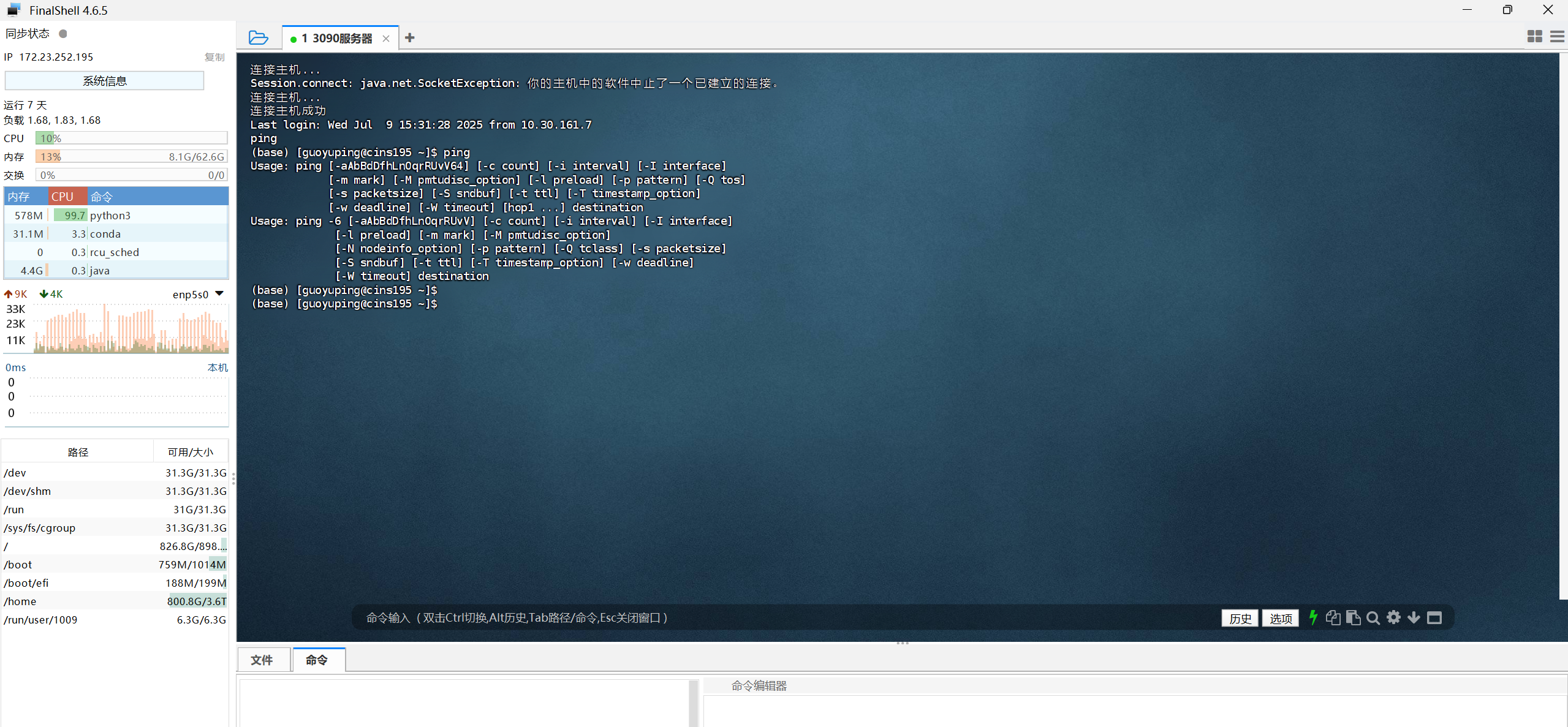Select the /boot/efi disk row
Viewport: 1568px width, 727px height.
(115, 582)
